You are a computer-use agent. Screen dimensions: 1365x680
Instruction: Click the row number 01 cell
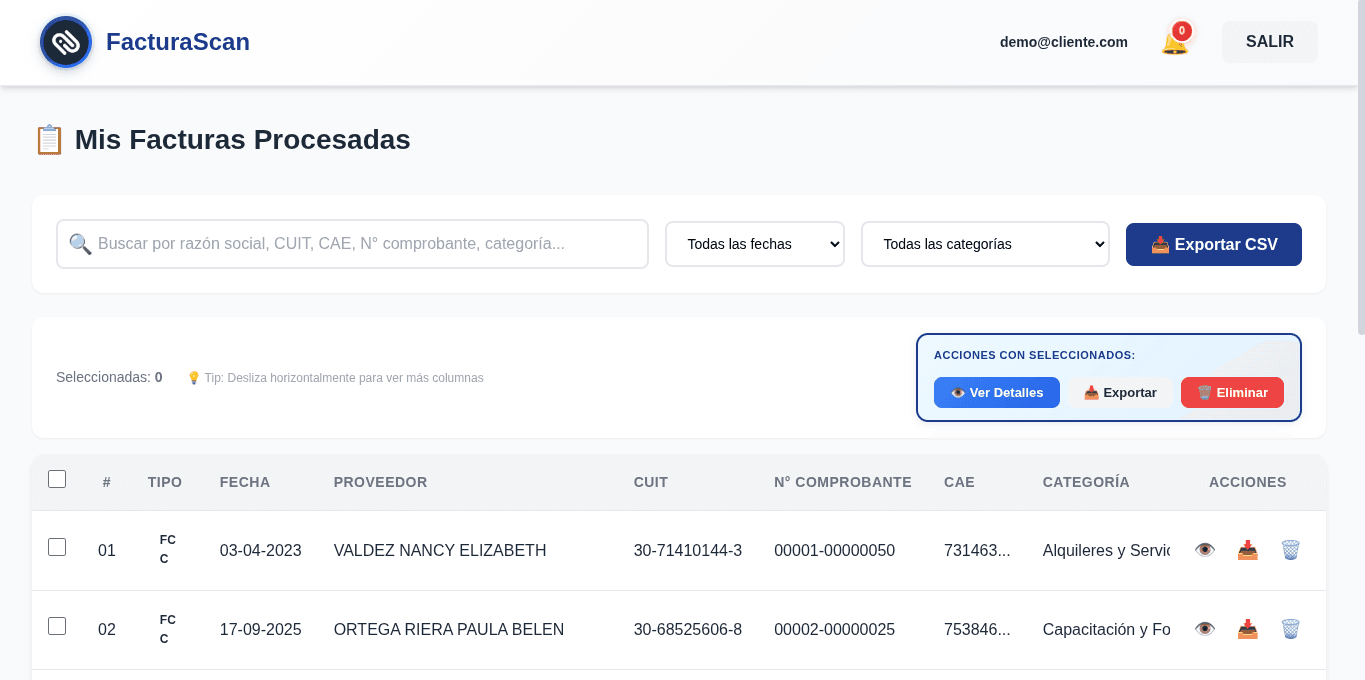[x=107, y=550]
